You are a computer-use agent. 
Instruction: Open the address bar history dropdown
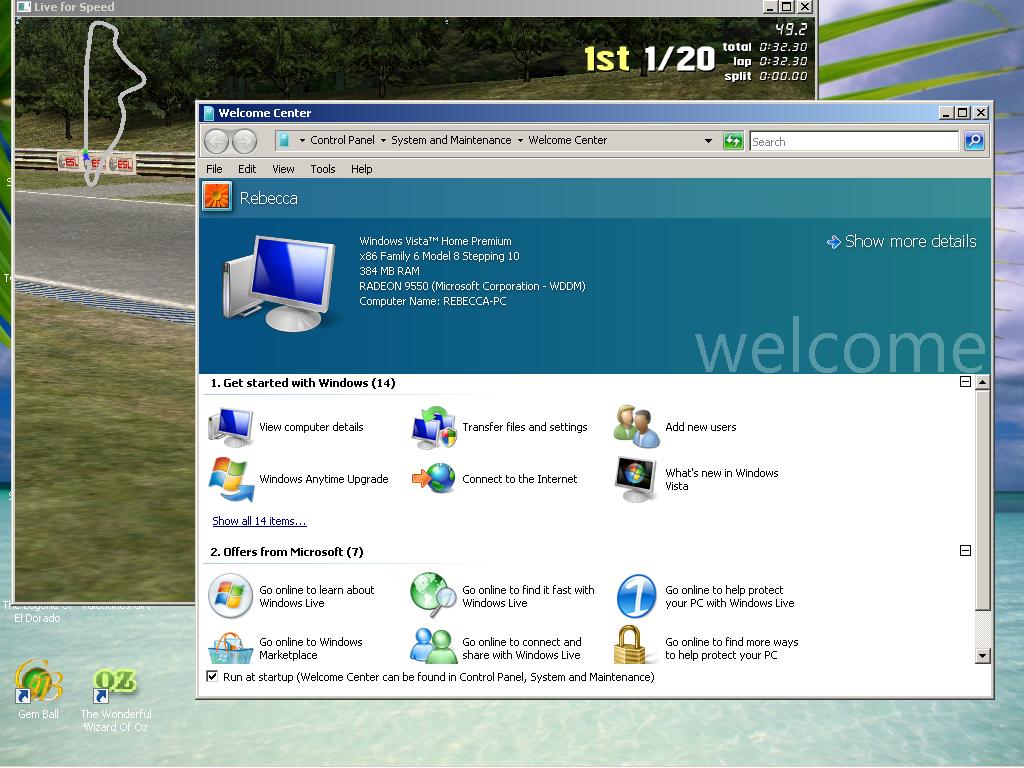(709, 140)
